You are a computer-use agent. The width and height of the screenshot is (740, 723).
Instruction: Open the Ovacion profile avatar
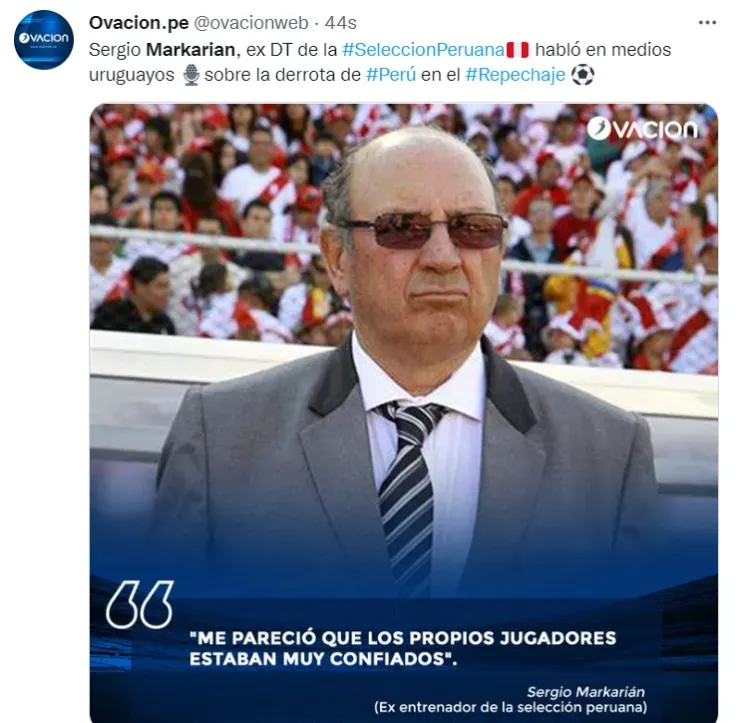click(43, 40)
